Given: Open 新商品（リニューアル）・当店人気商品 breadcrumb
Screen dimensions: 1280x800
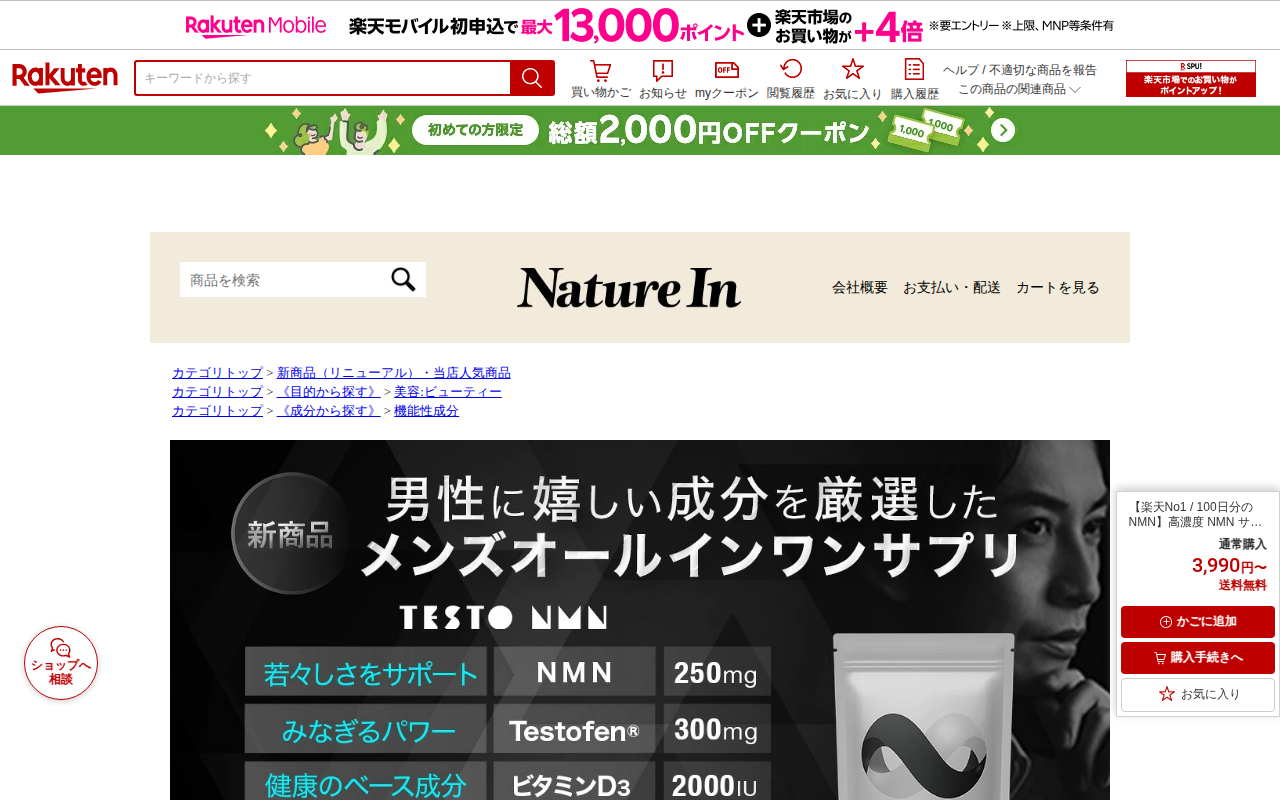Looking at the screenshot, I should [394, 373].
